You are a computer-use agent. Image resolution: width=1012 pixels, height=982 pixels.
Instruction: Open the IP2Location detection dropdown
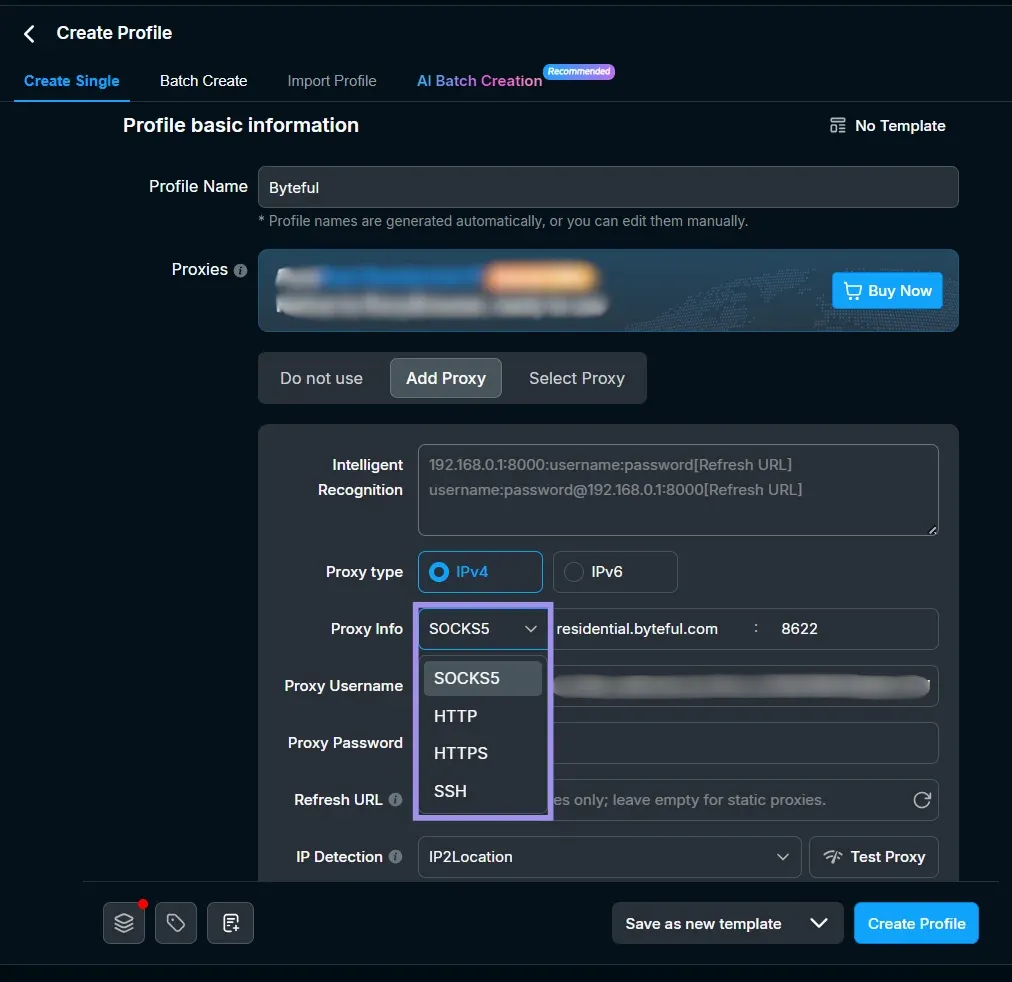click(x=609, y=857)
